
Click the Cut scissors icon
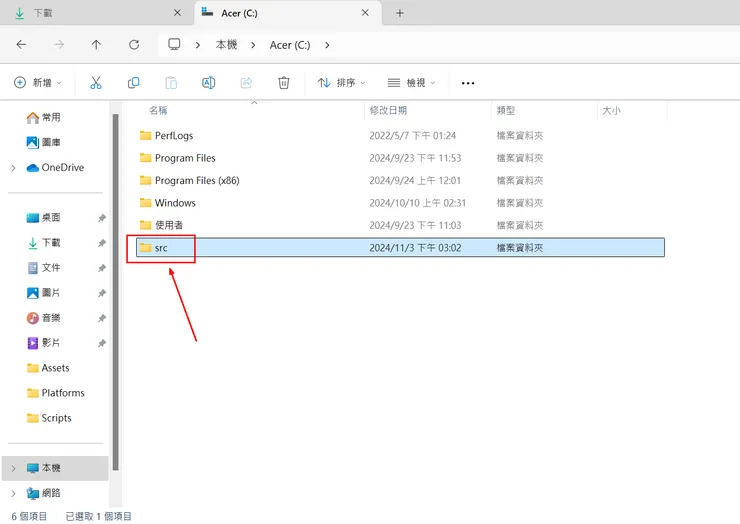pyautogui.click(x=96, y=83)
